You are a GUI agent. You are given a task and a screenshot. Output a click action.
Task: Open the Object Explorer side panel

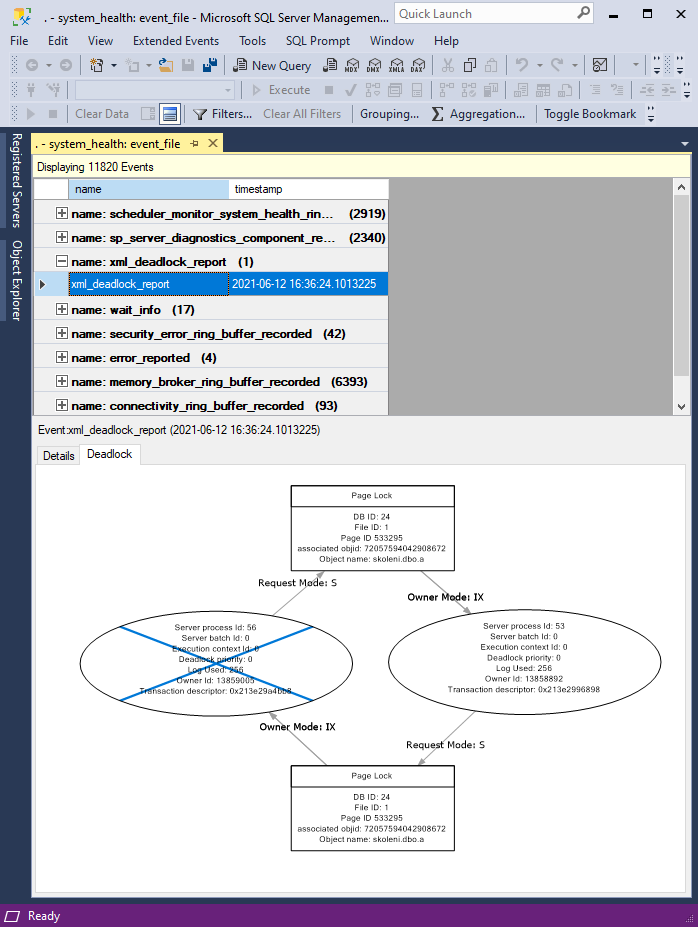(17, 280)
